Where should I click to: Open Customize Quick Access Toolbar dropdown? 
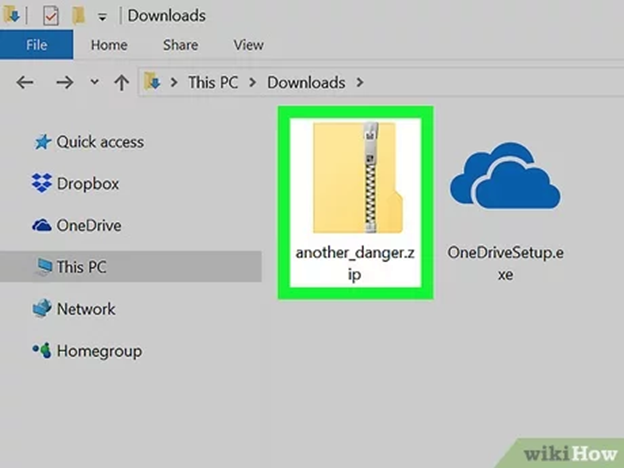102,17
